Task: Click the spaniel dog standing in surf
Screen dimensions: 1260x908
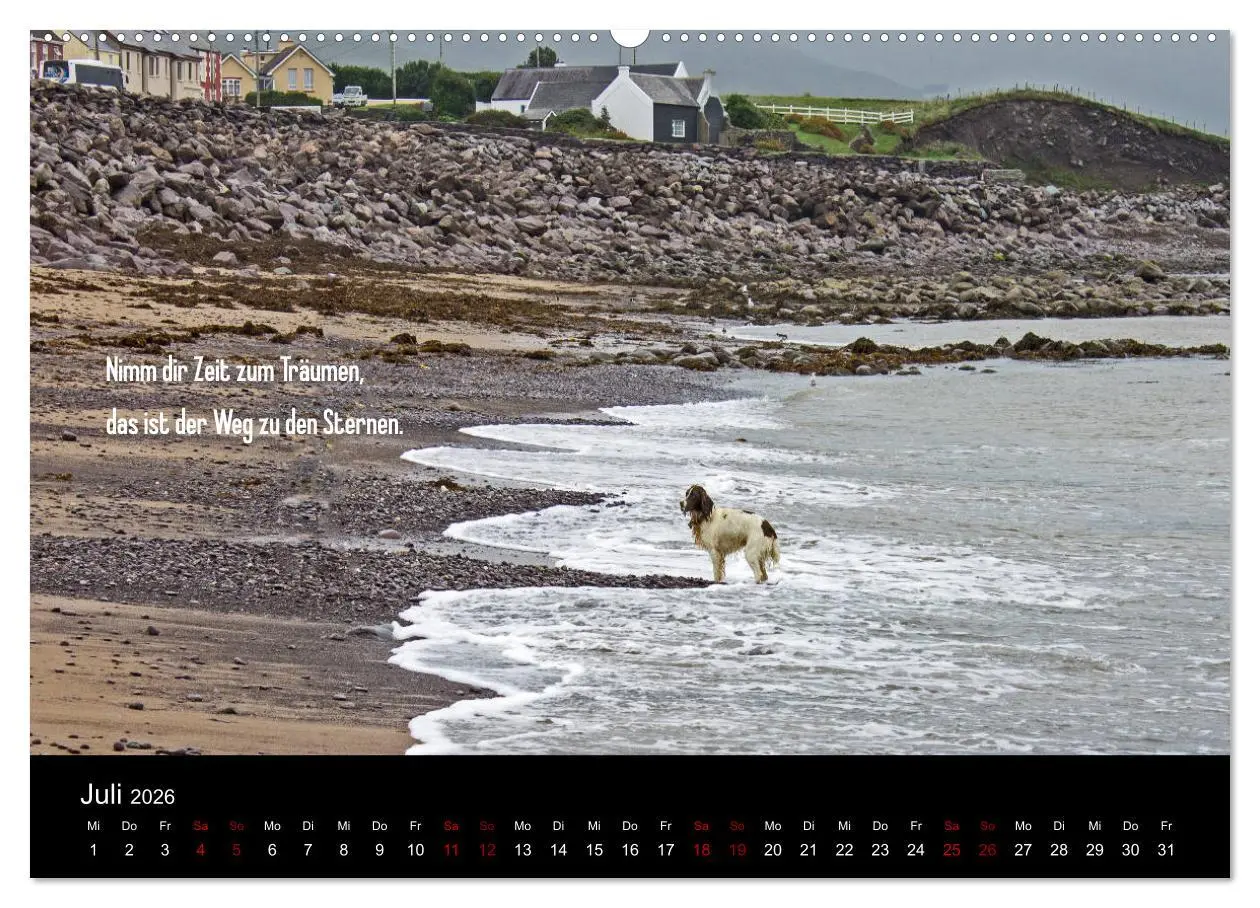Action: point(730,531)
